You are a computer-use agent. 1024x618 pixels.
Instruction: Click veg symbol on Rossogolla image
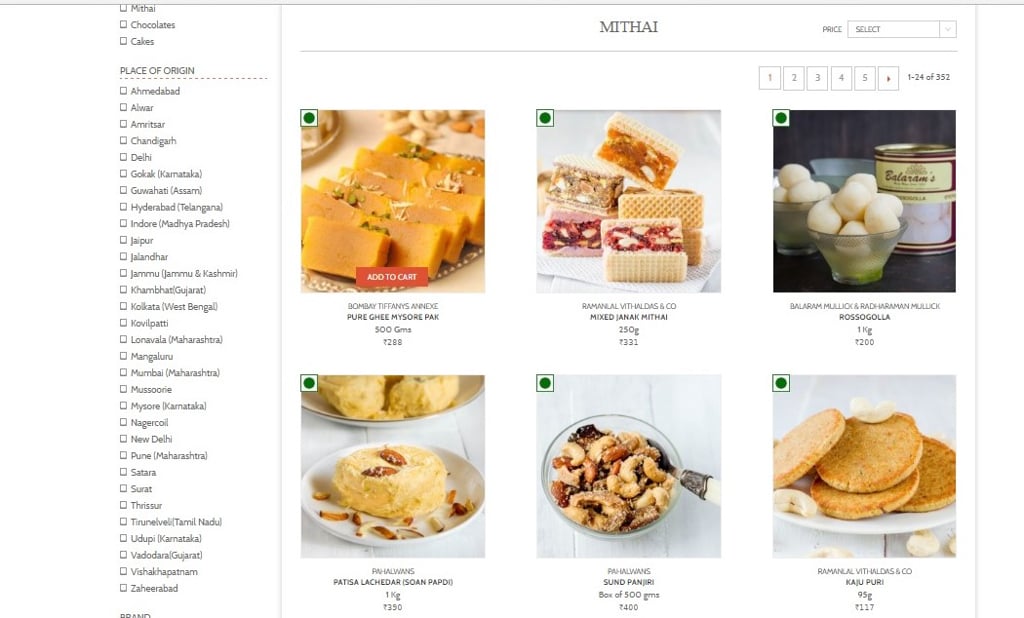point(781,118)
